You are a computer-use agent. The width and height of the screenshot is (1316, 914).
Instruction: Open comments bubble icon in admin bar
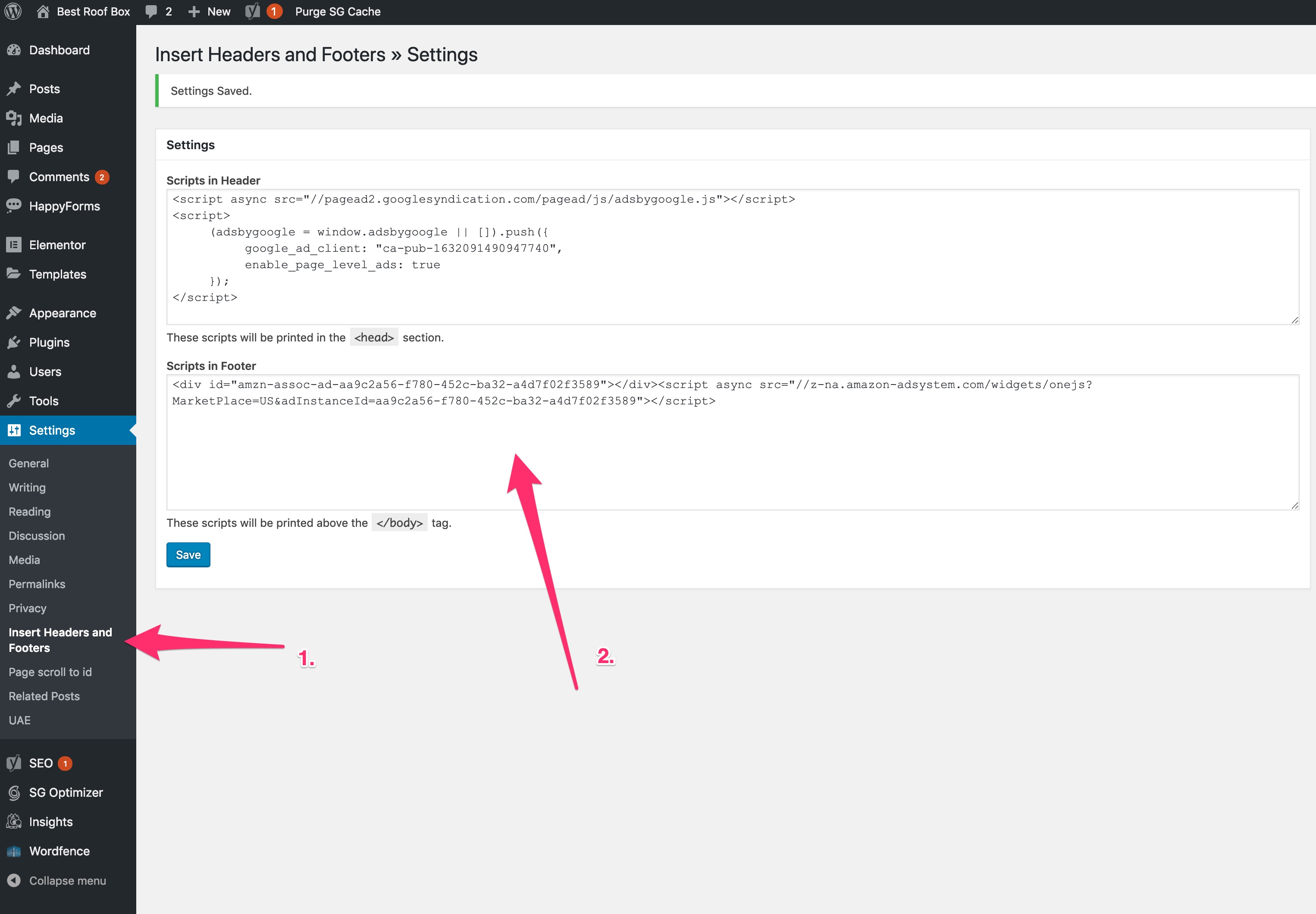(151, 12)
